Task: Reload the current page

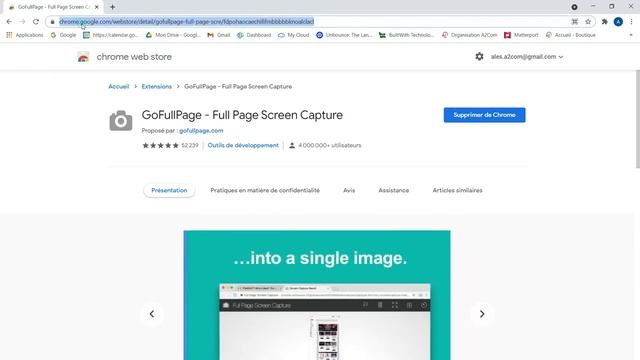Action: pyautogui.click(x=36, y=22)
